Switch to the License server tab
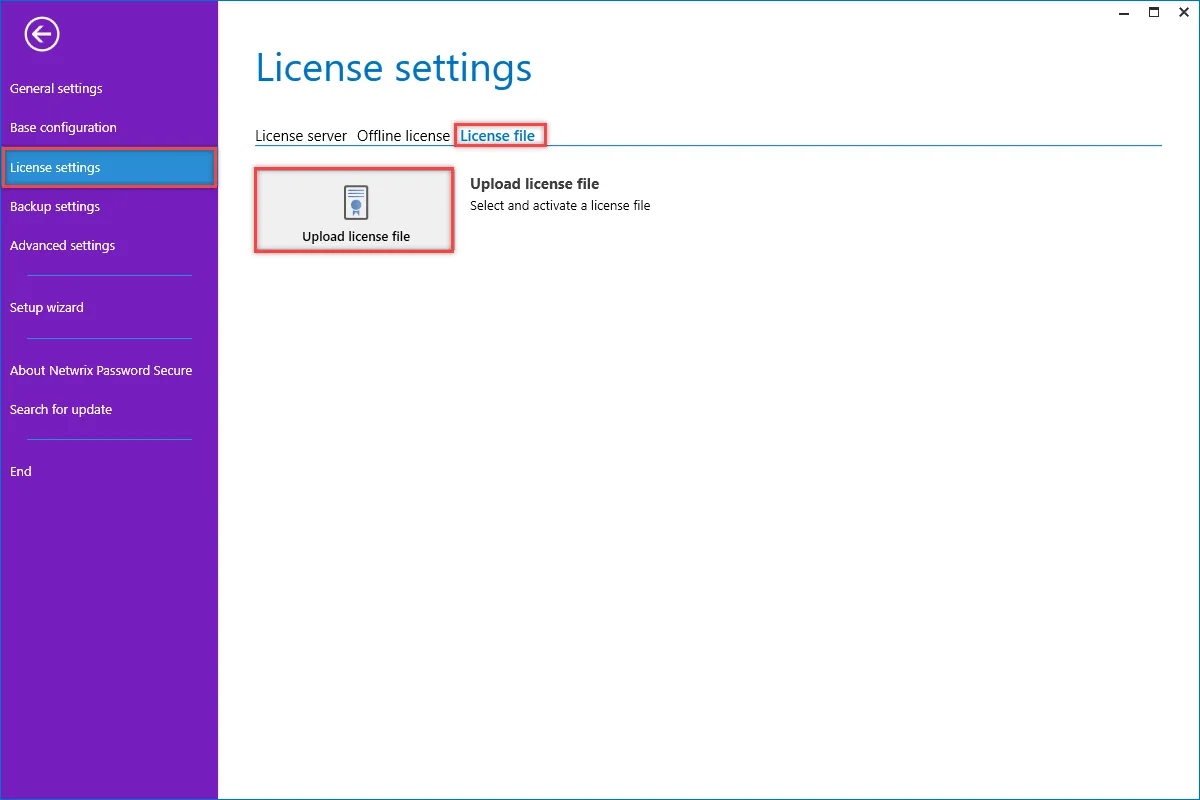The image size is (1200, 800). pyautogui.click(x=301, y=136)
